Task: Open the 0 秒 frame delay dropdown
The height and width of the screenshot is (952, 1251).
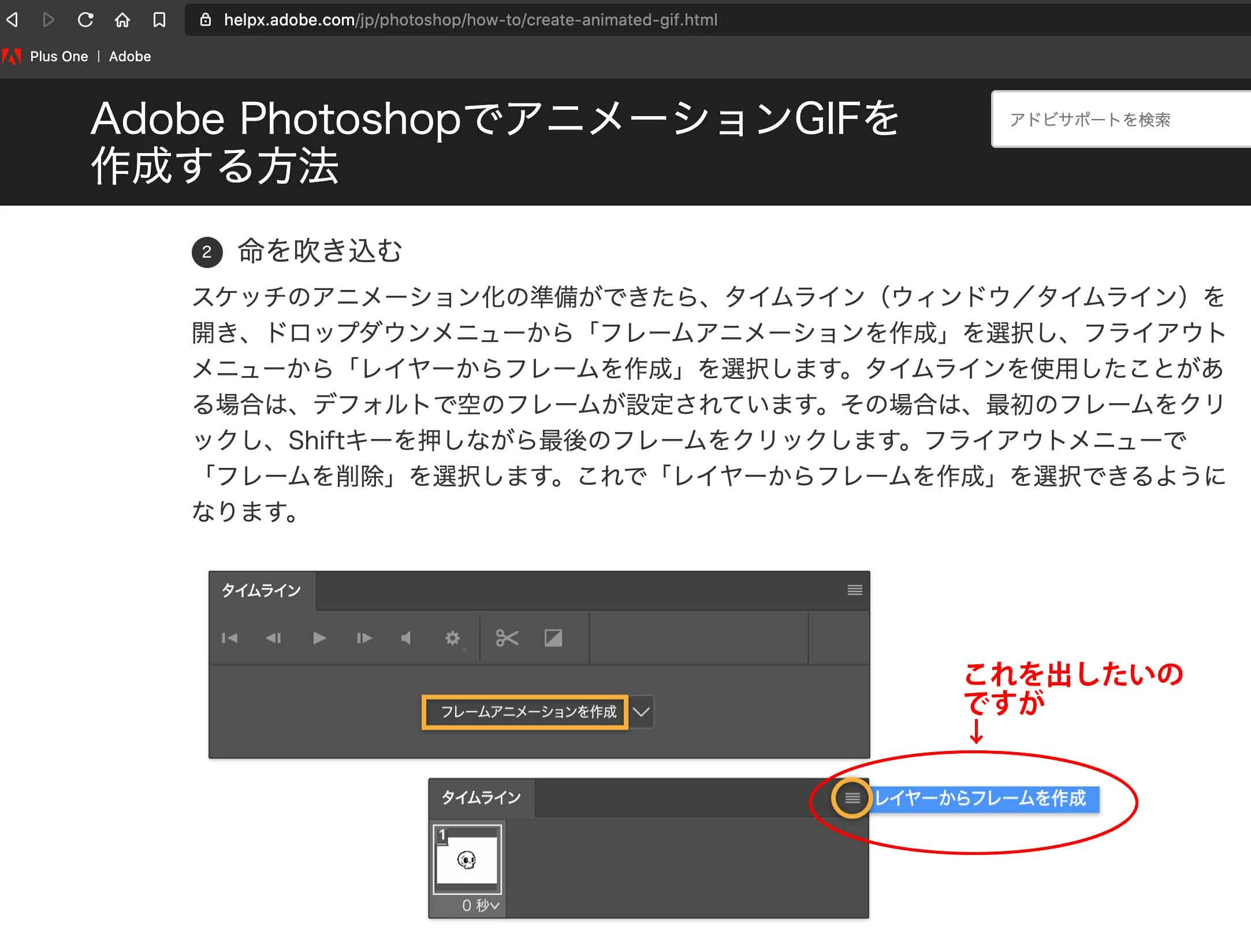Action: [480, 905]
